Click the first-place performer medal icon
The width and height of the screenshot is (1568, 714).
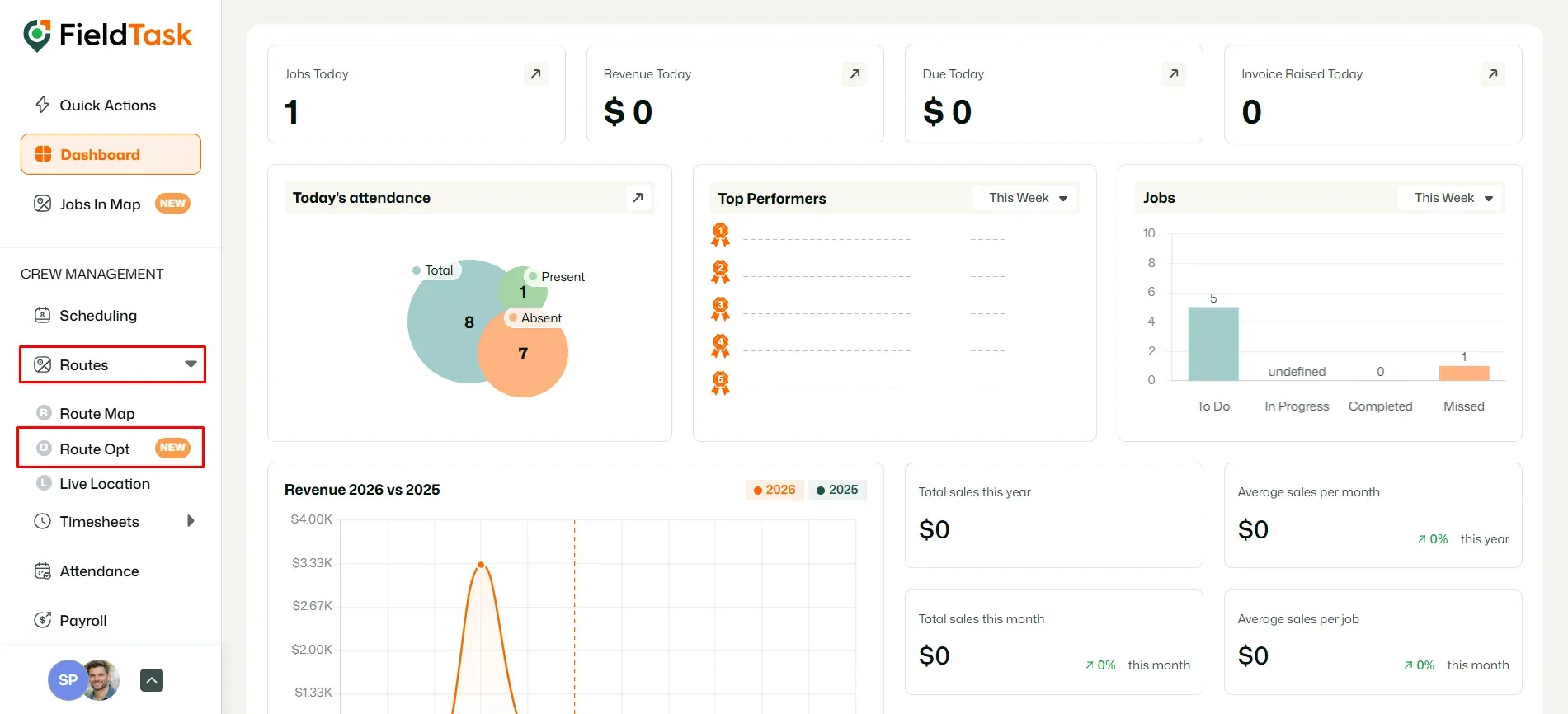(720, 235)
